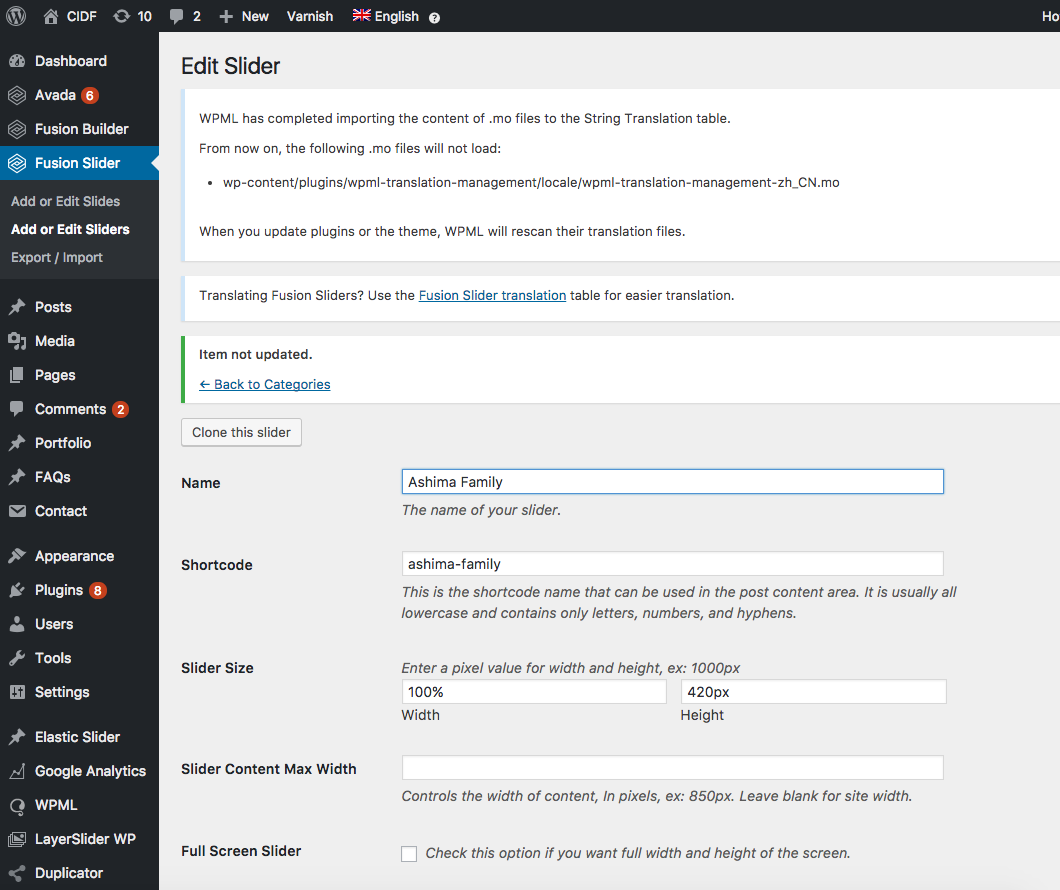1060x890 pixels.
Task: Open the Dashboard menu item
Action: (x=71, y=61)
